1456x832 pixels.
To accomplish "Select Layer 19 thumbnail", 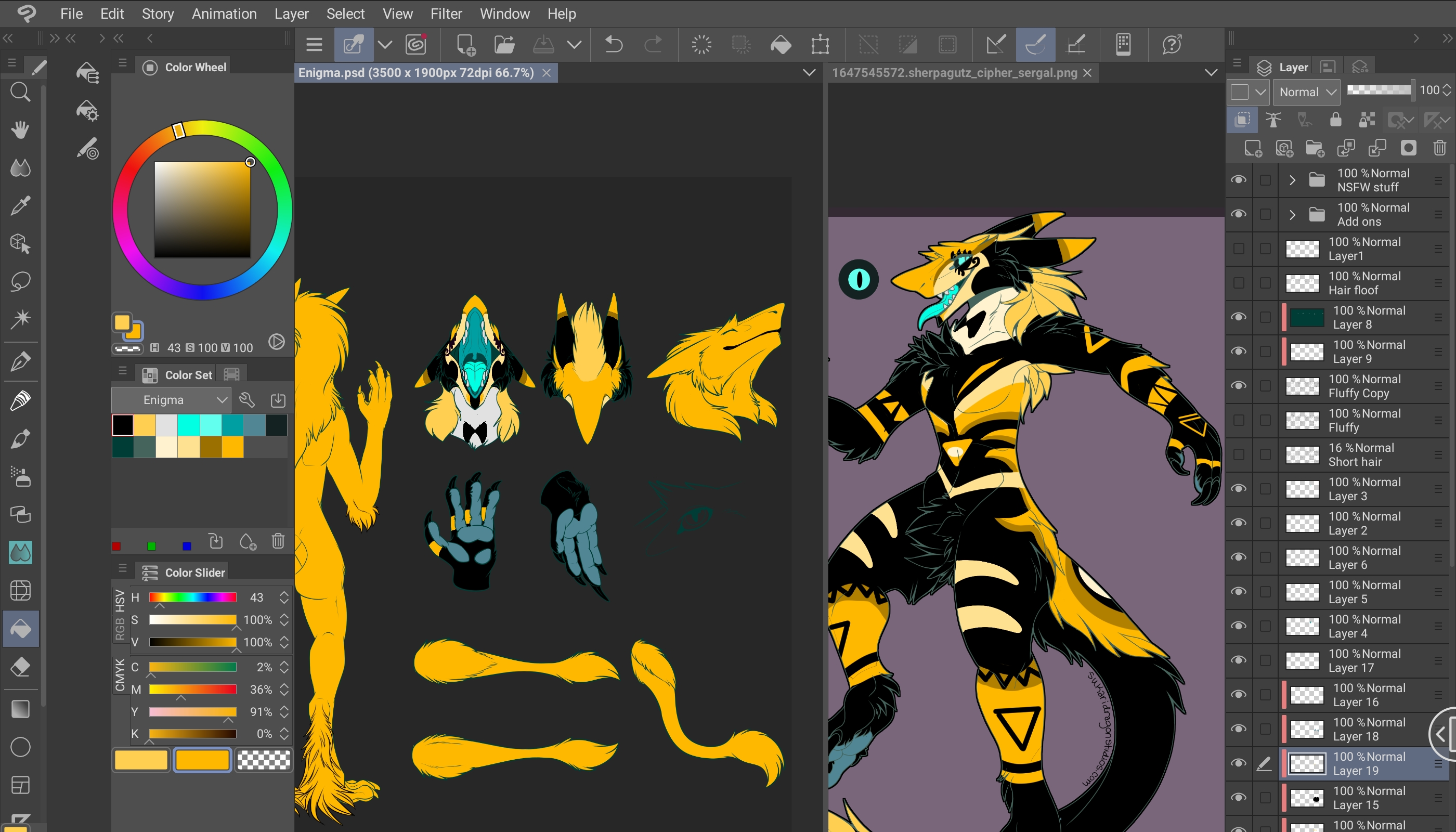I will 1307,764.
